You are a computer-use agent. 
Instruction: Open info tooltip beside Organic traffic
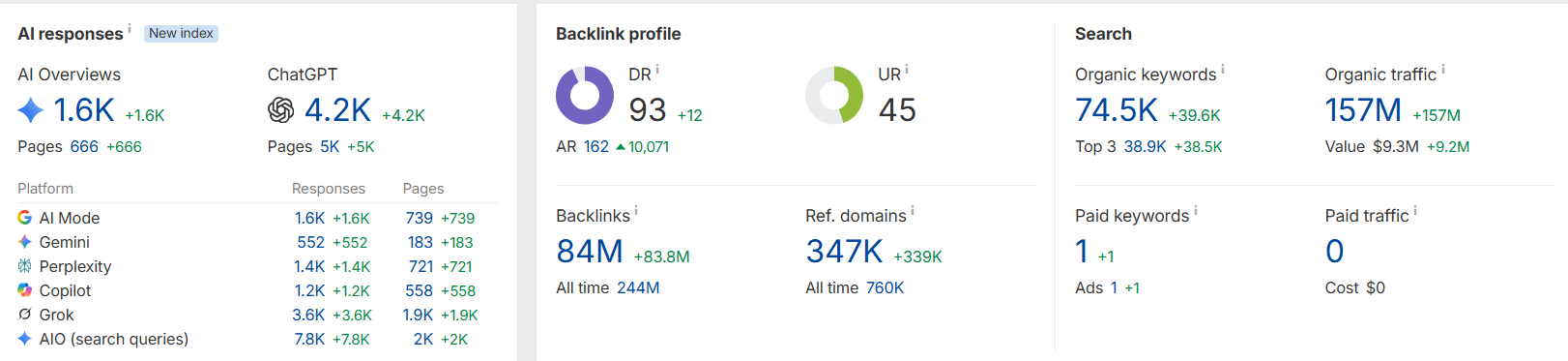[x=1443, y=70]
